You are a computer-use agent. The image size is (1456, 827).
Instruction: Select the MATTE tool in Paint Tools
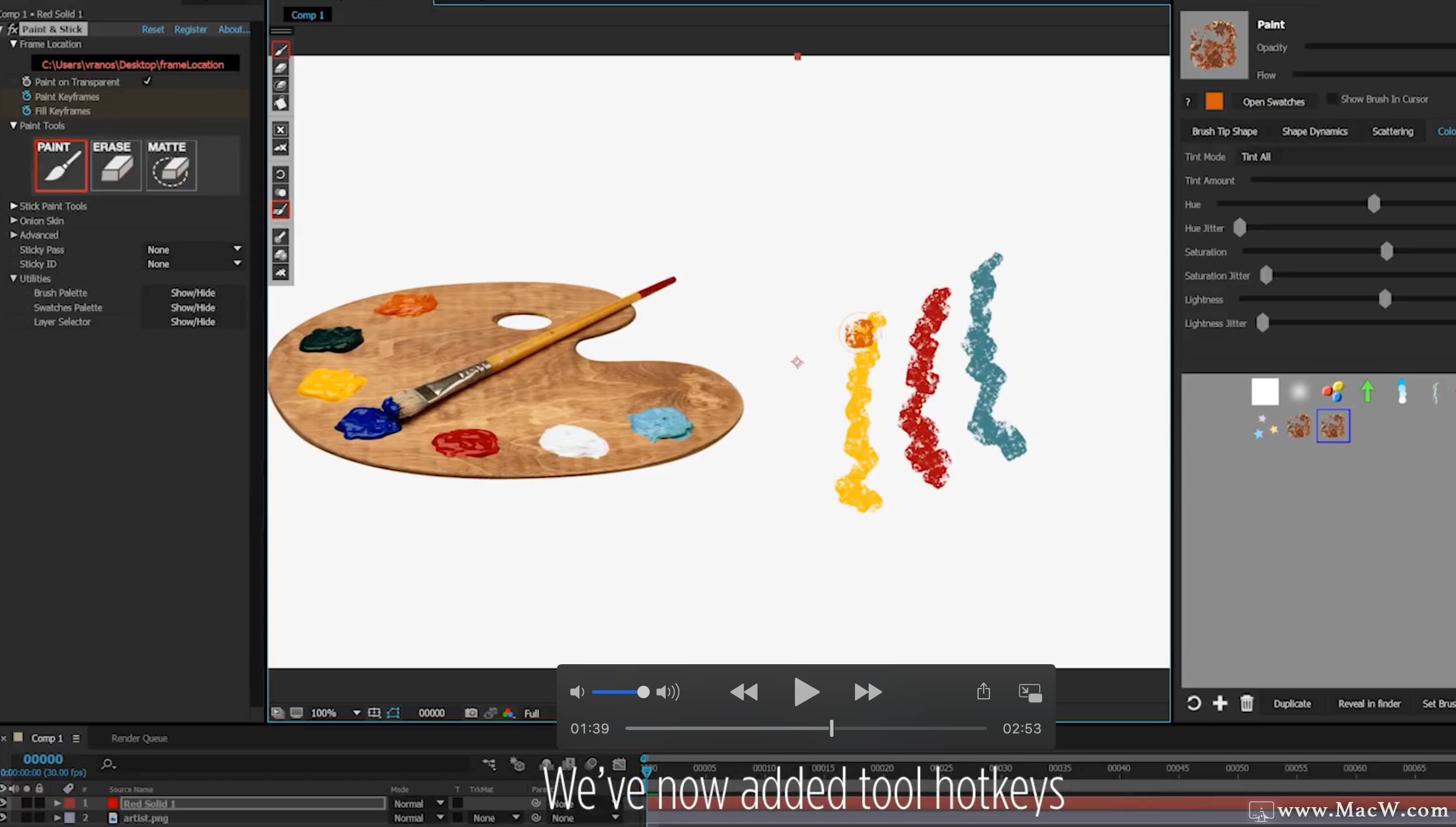[170, 165]
